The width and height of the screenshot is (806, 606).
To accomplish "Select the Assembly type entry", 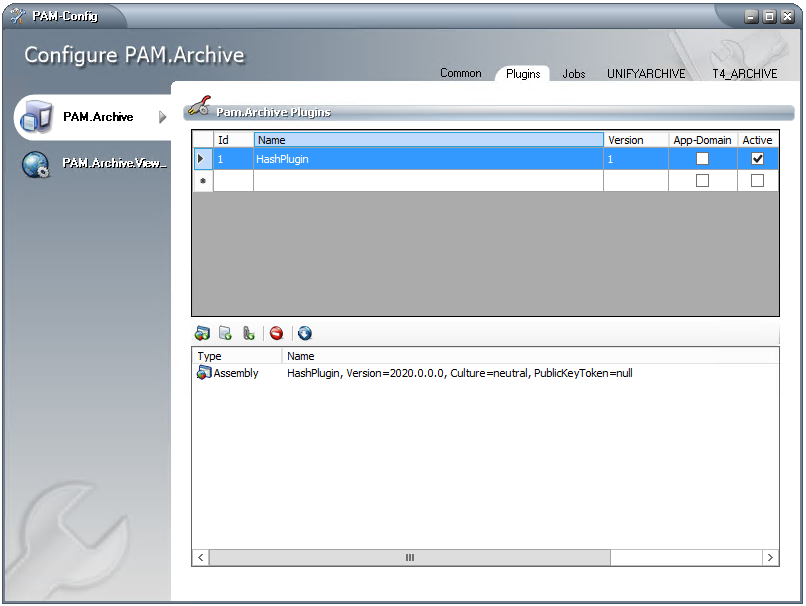I will [x=235, y=373].
